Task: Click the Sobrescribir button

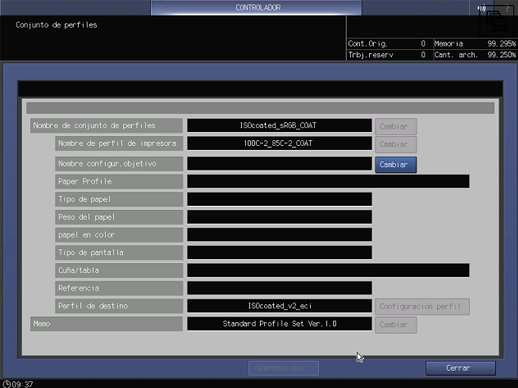Action: tap(283, 368)
